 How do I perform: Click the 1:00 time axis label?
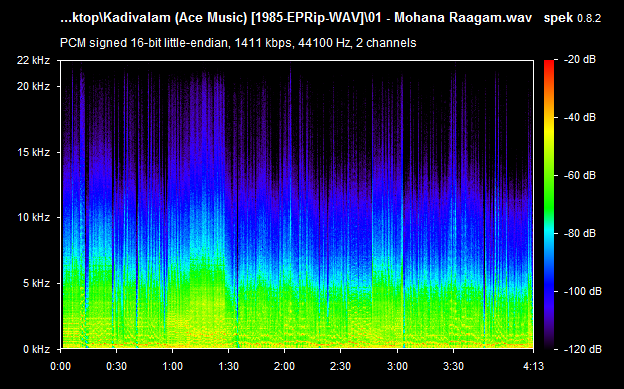click(x=172, y=366)
